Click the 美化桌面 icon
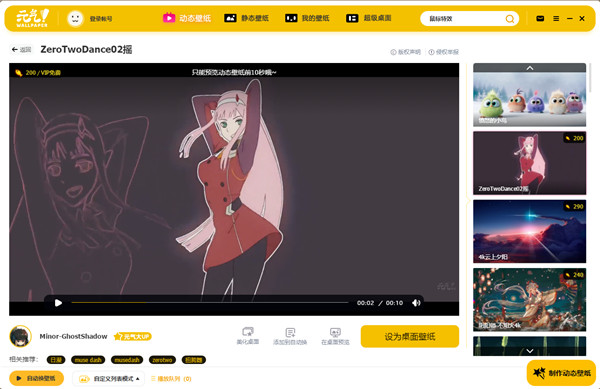 248,336
